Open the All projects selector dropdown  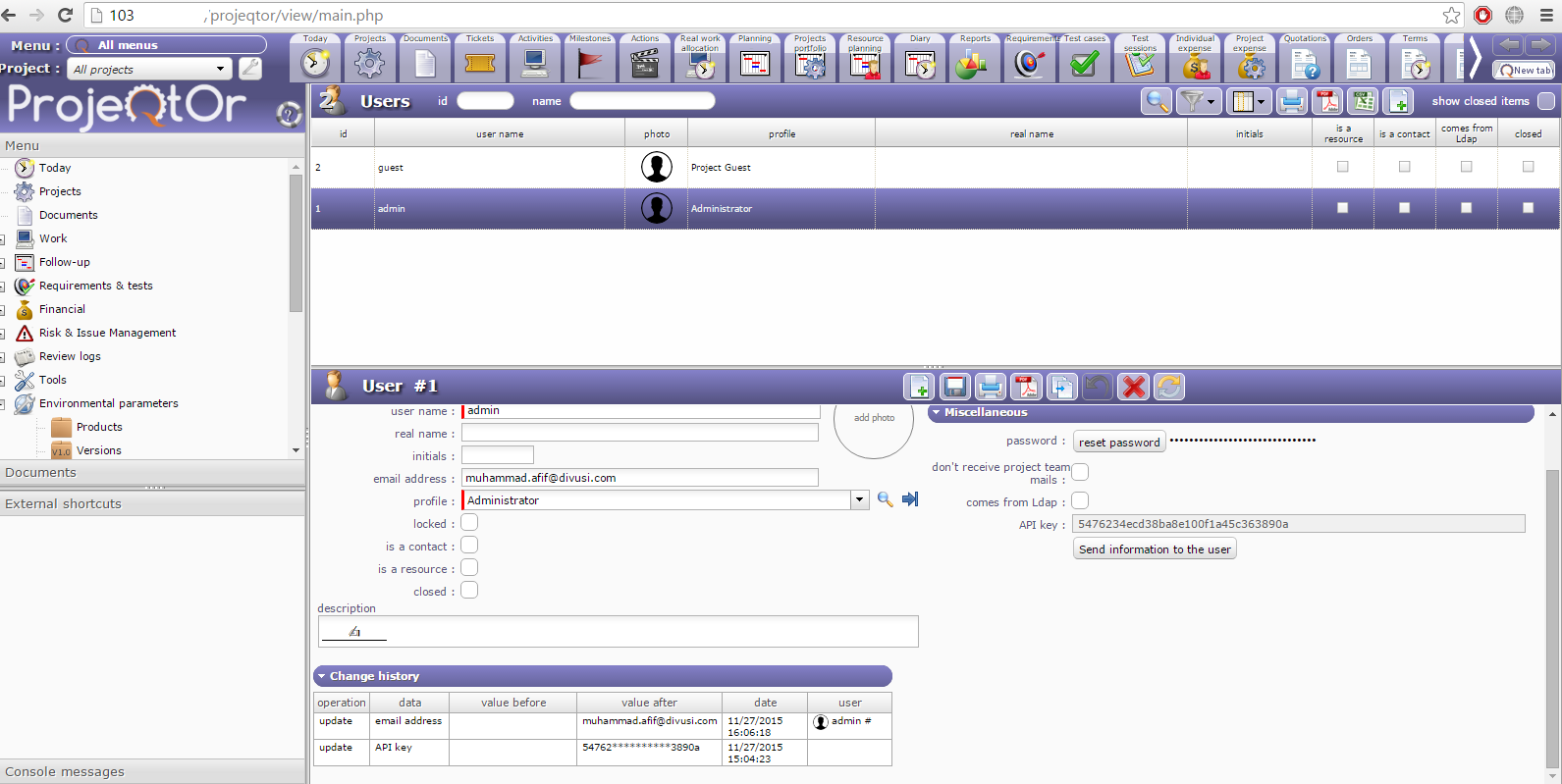point(220,69)
